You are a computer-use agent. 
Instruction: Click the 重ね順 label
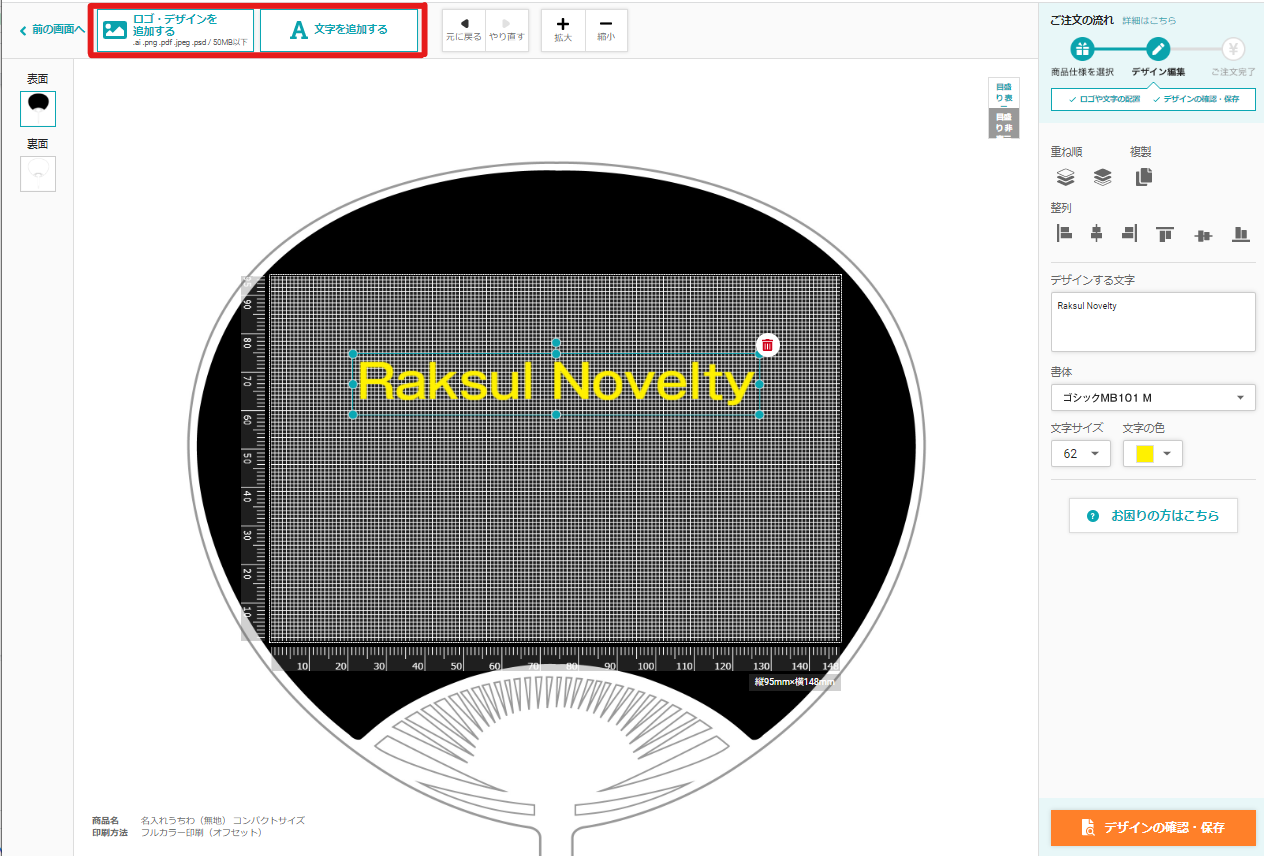[x=1067, y=152]
